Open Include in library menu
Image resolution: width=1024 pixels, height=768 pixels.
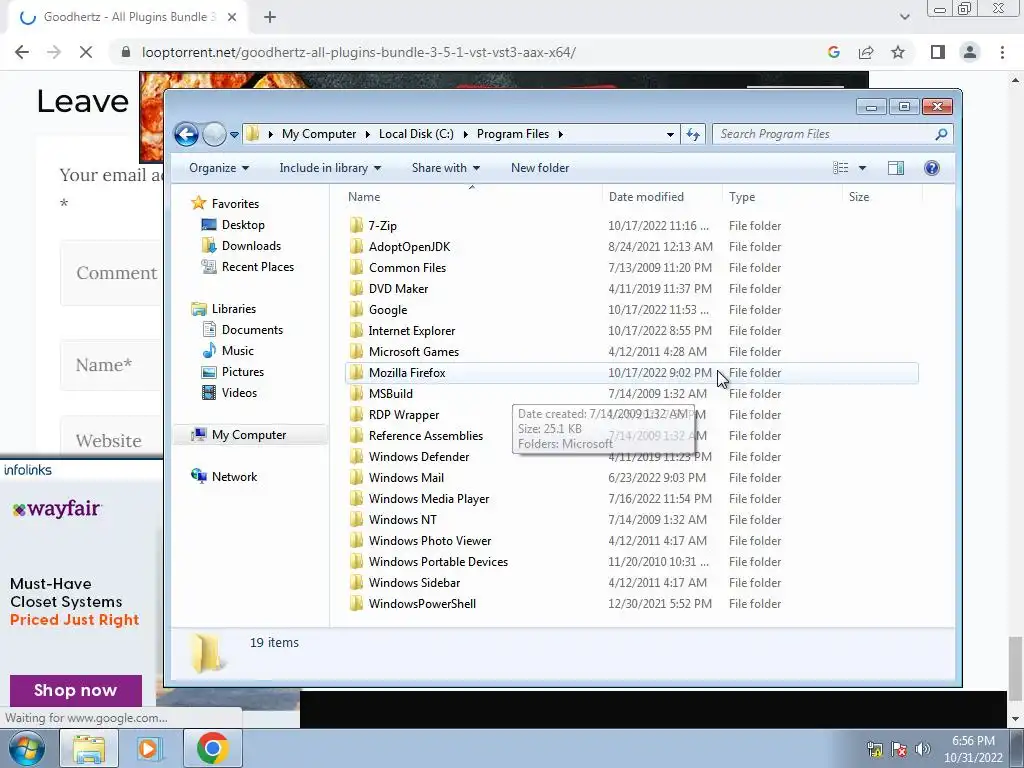(330, 168)
